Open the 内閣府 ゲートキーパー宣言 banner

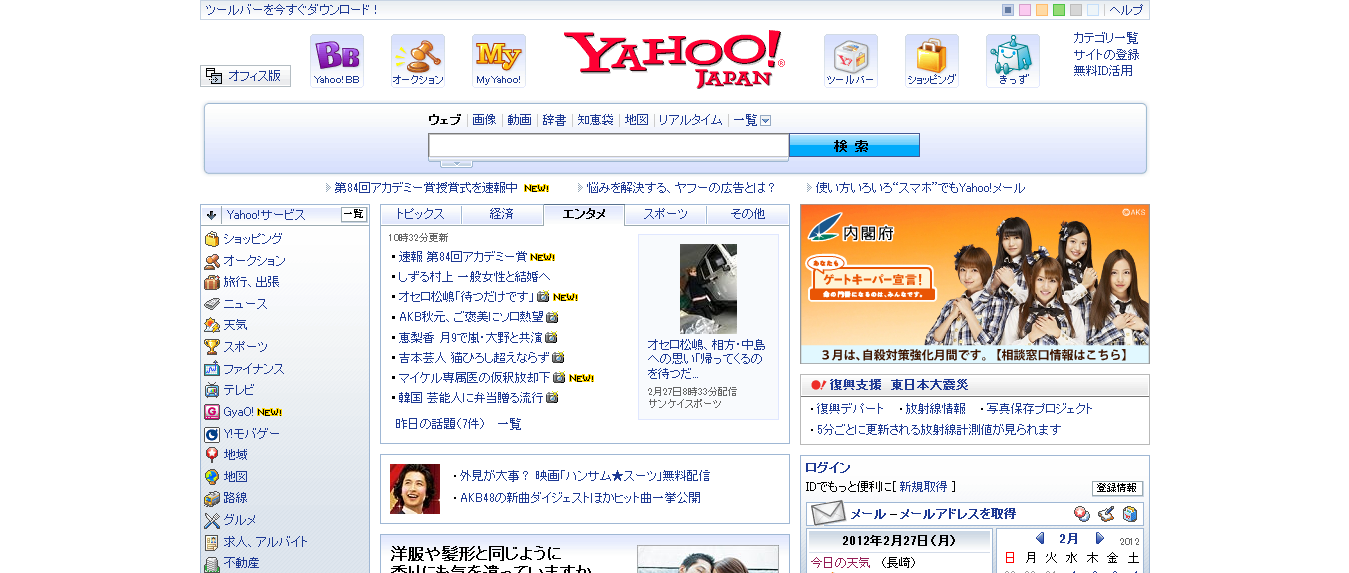[x=975, y=284]
